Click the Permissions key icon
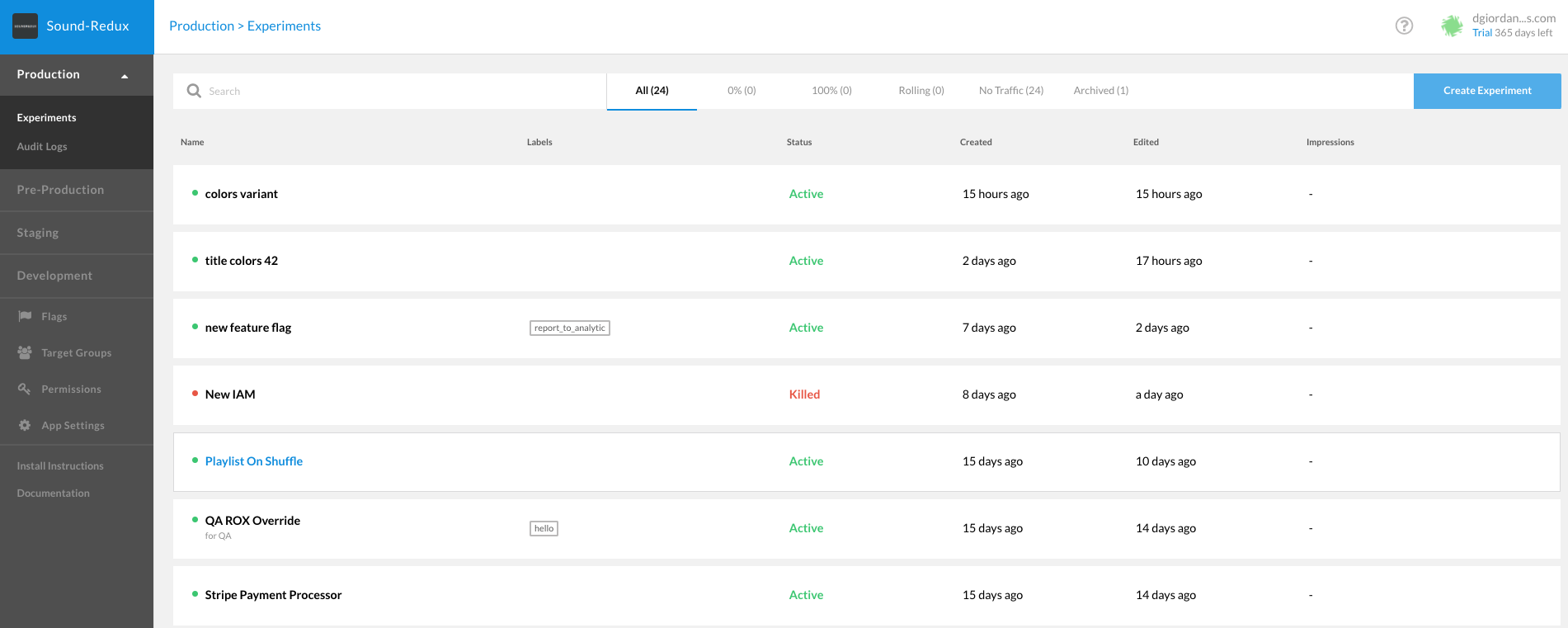 25,389
